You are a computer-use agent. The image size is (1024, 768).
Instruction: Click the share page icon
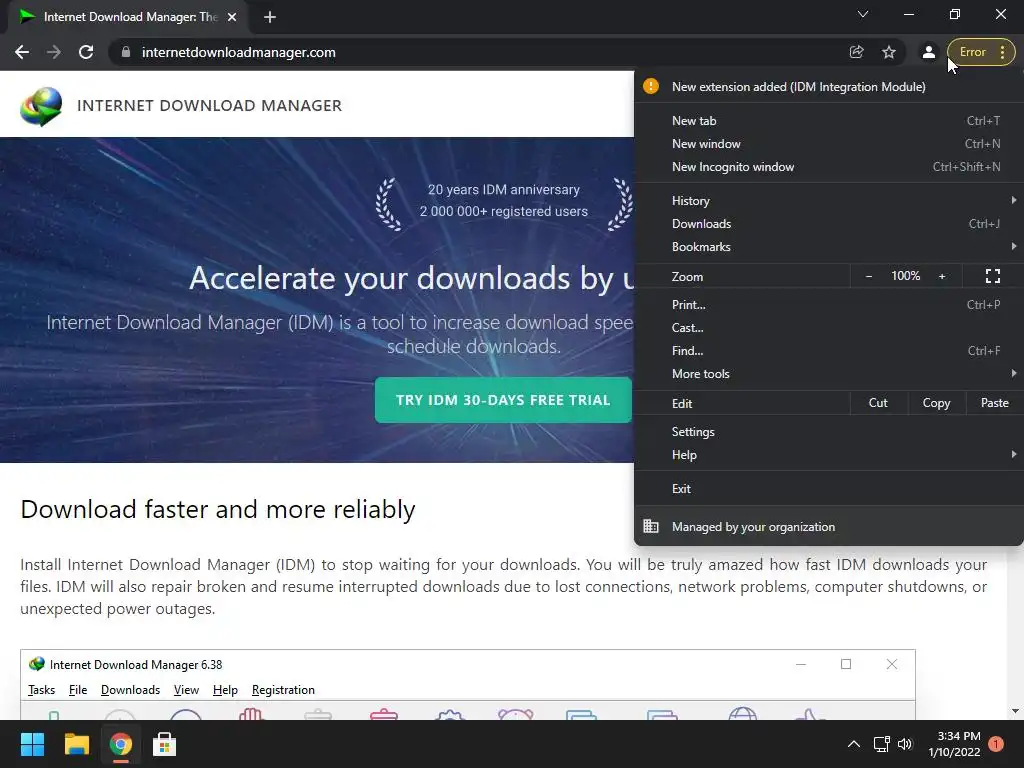[x=856, y=52]
